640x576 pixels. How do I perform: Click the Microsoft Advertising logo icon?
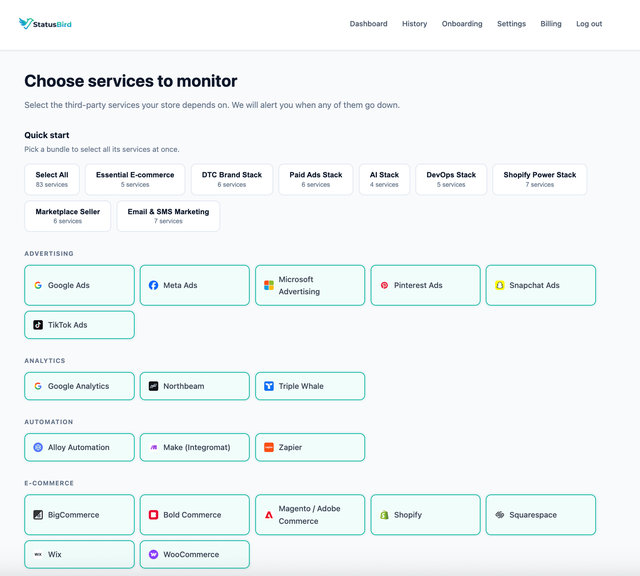tap(269, 285)
